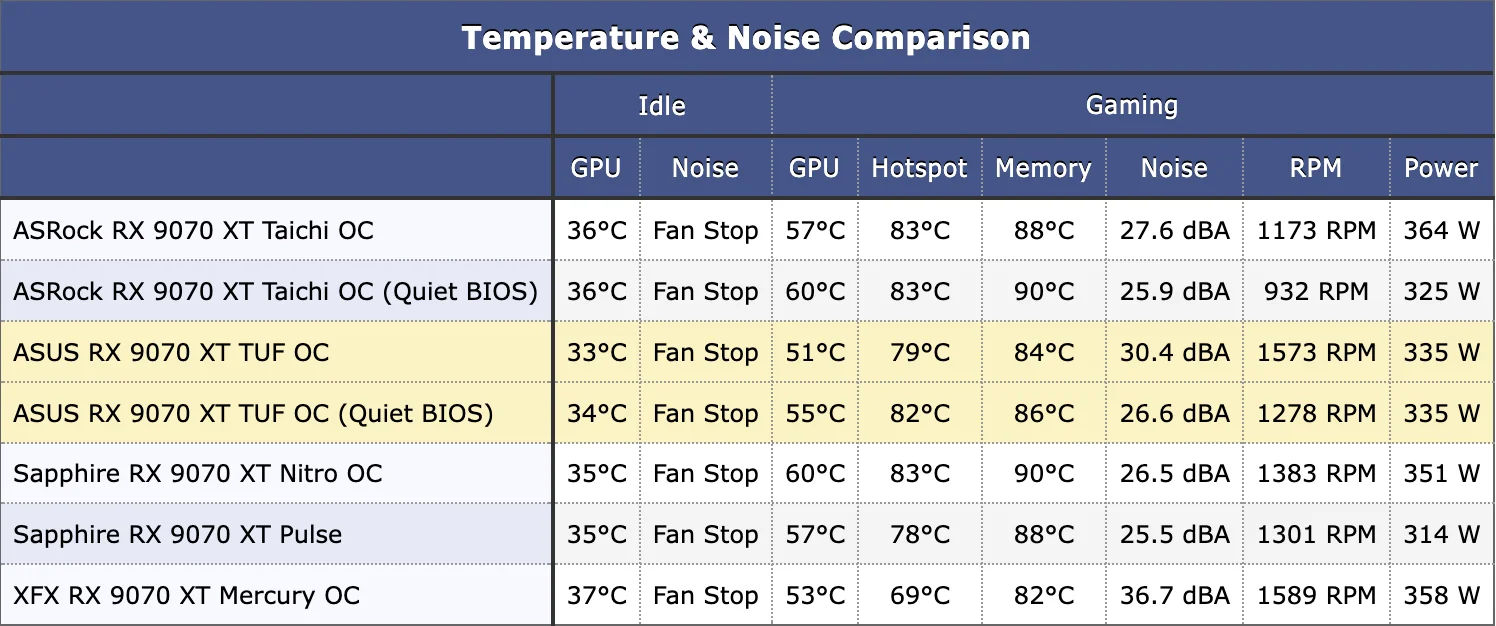Click the Memory column header

[x=1042, y=168]
